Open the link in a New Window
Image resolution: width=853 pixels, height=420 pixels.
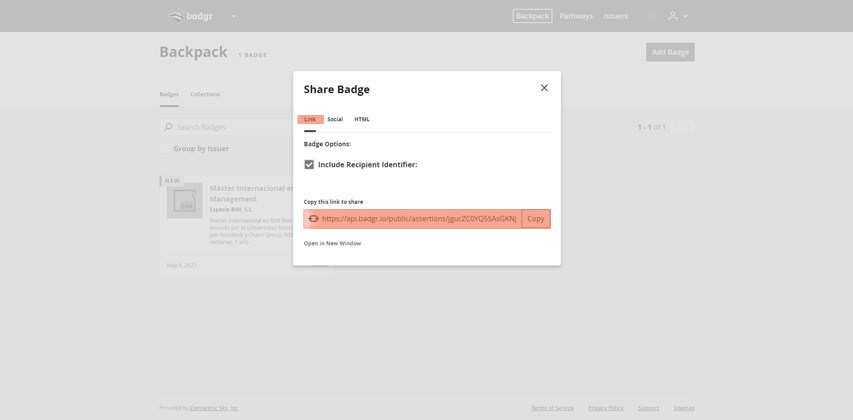[332, 243]
